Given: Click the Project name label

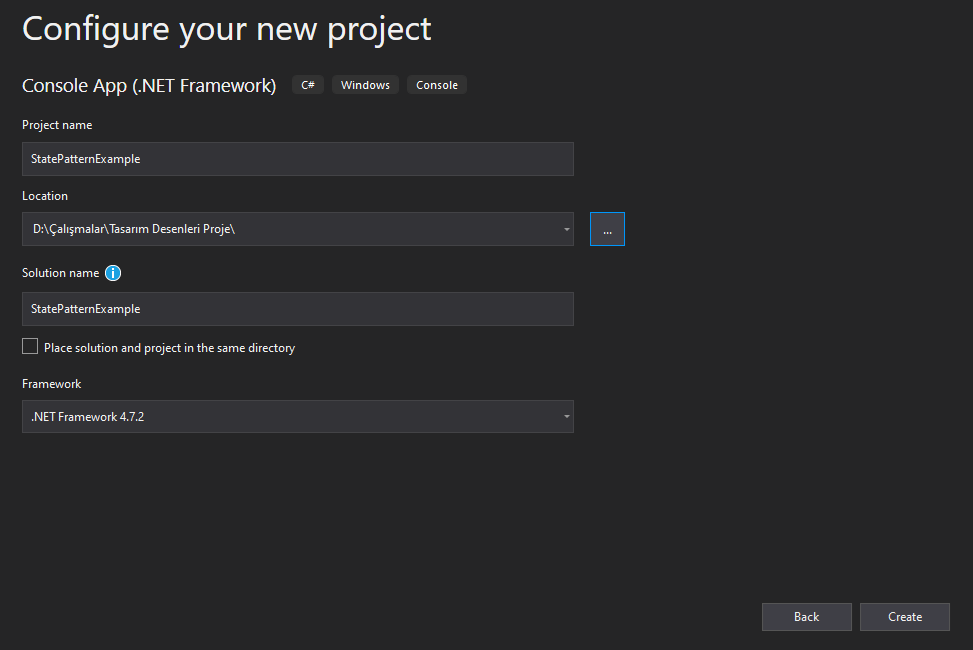Looking at the screenshot, I should pyautogui.click(x=57, y=125).
